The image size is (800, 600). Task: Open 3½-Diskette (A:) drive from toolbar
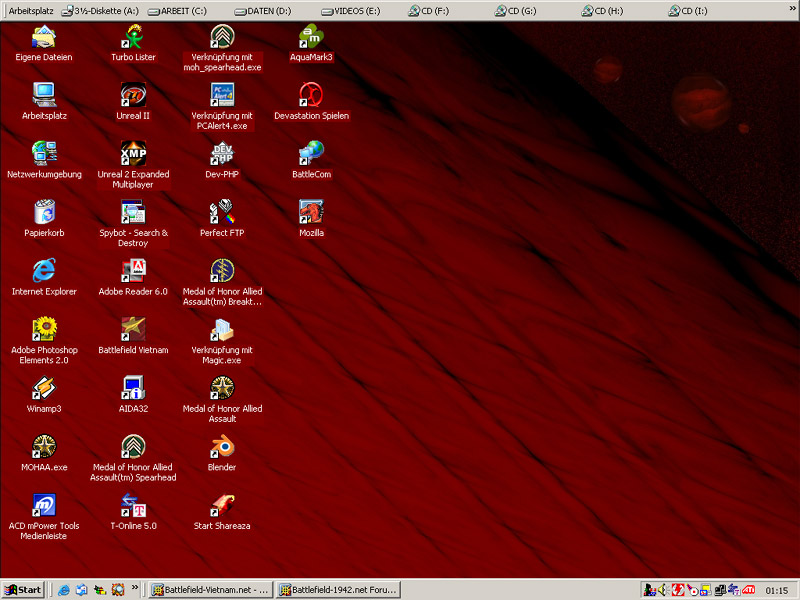point(99,11)
